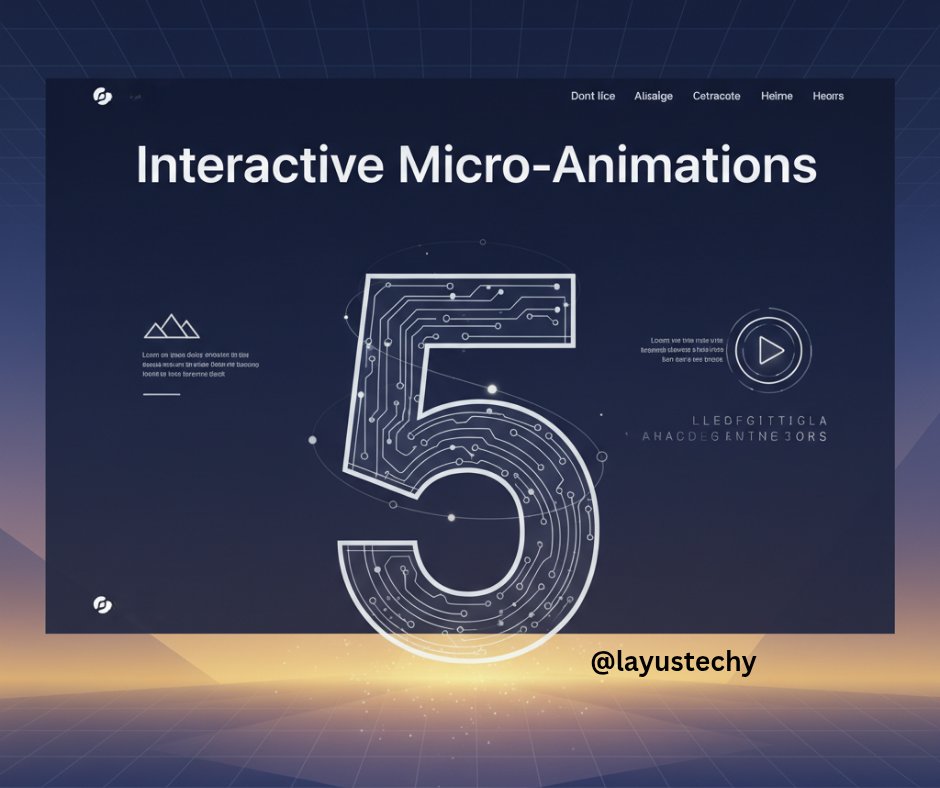The width and height of the screenshot is (940, 788).
Task: Click the paragraph below the mountain icon
Action: pyautogui.click(x=200, y=364)
